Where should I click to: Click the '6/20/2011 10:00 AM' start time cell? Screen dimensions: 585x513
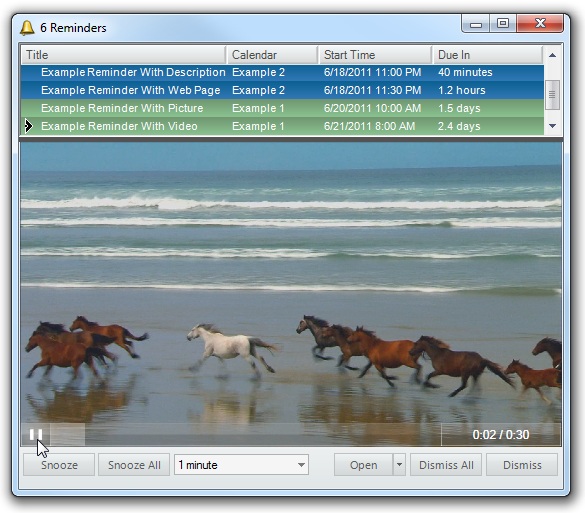tap(372, 108)
